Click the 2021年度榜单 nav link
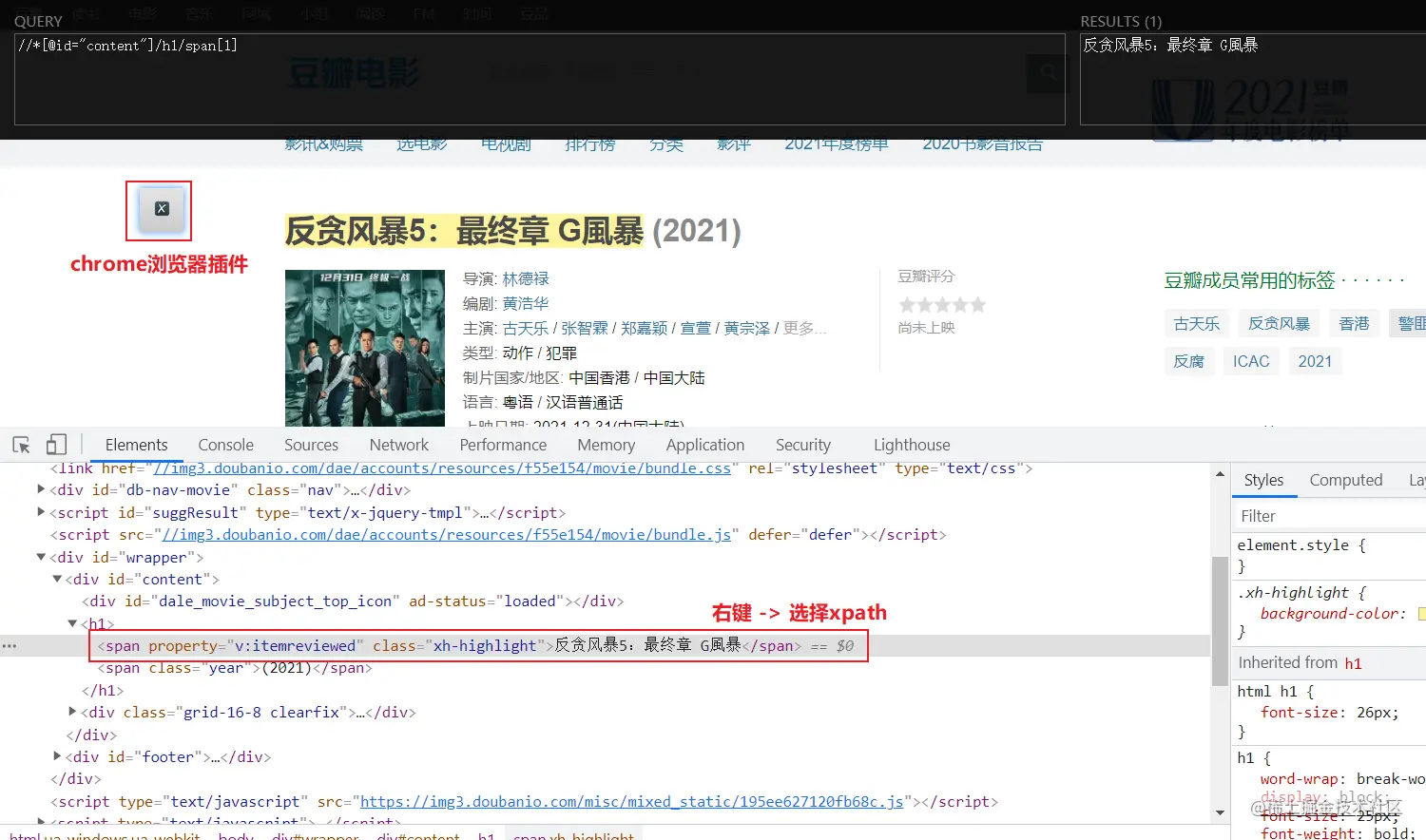This screenshot has width=1426, height=840. [x=837, y=144]
